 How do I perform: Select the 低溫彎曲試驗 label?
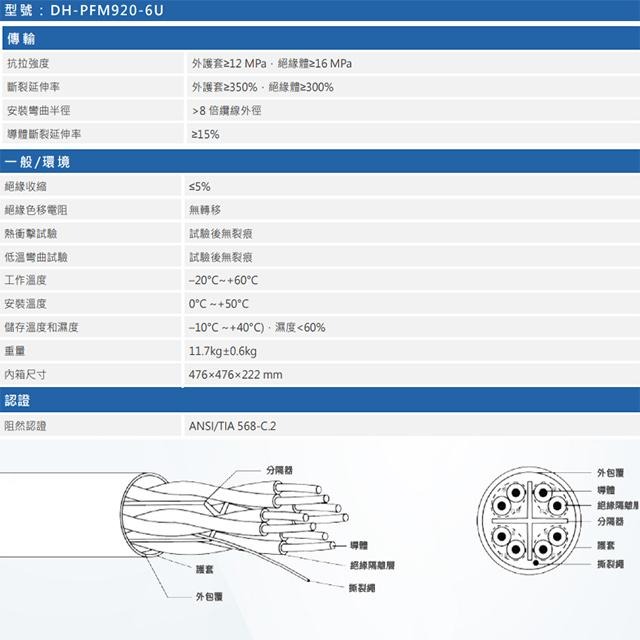pos(36,257)
